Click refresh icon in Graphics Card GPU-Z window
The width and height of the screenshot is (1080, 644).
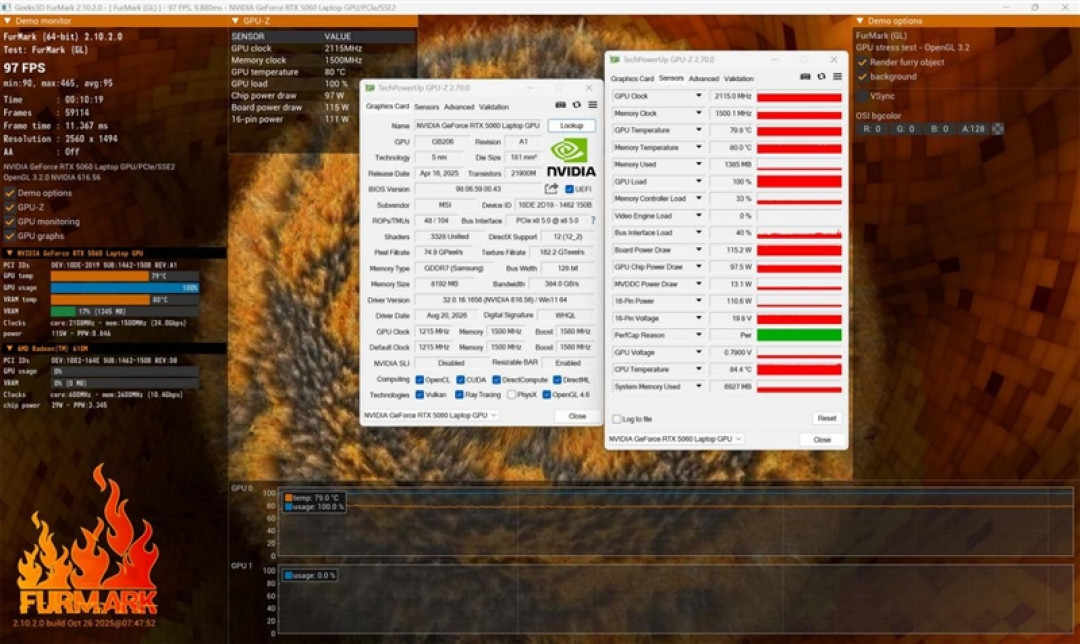577,105
